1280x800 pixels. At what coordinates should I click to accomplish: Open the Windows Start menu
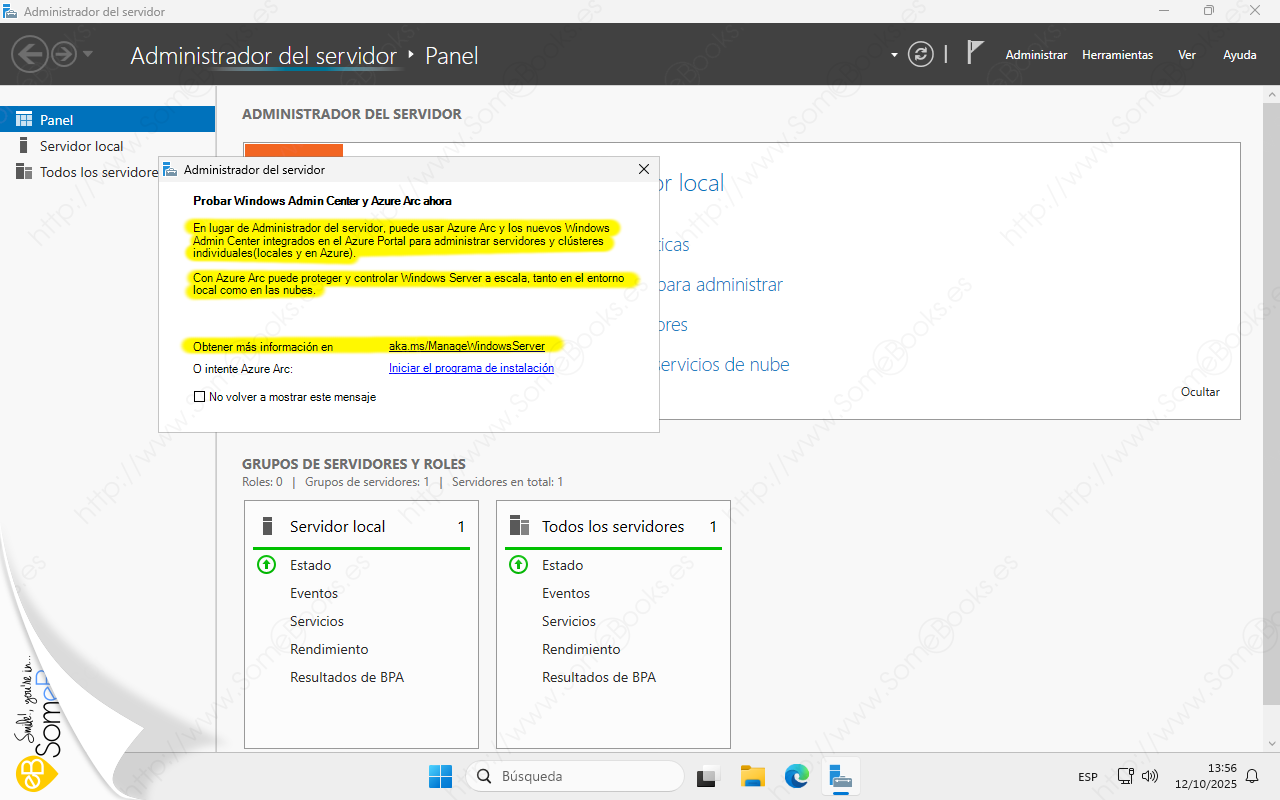coord(440,776)
